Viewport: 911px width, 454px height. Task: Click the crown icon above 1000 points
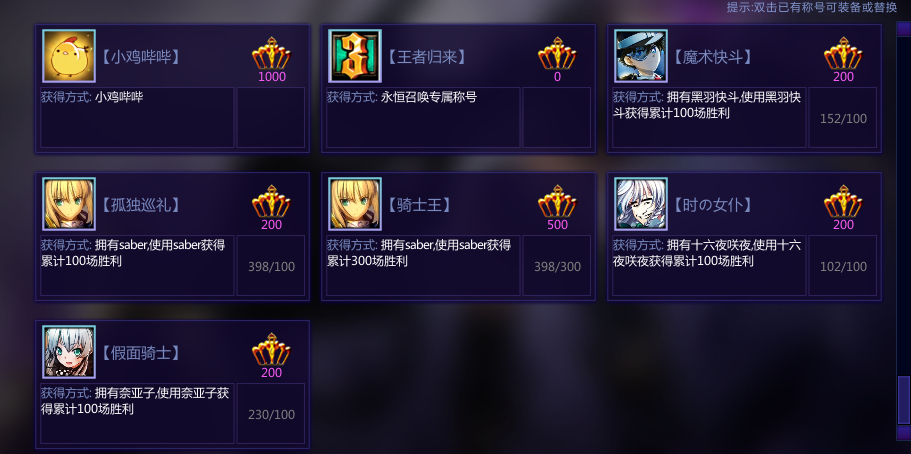coord(271,53)
